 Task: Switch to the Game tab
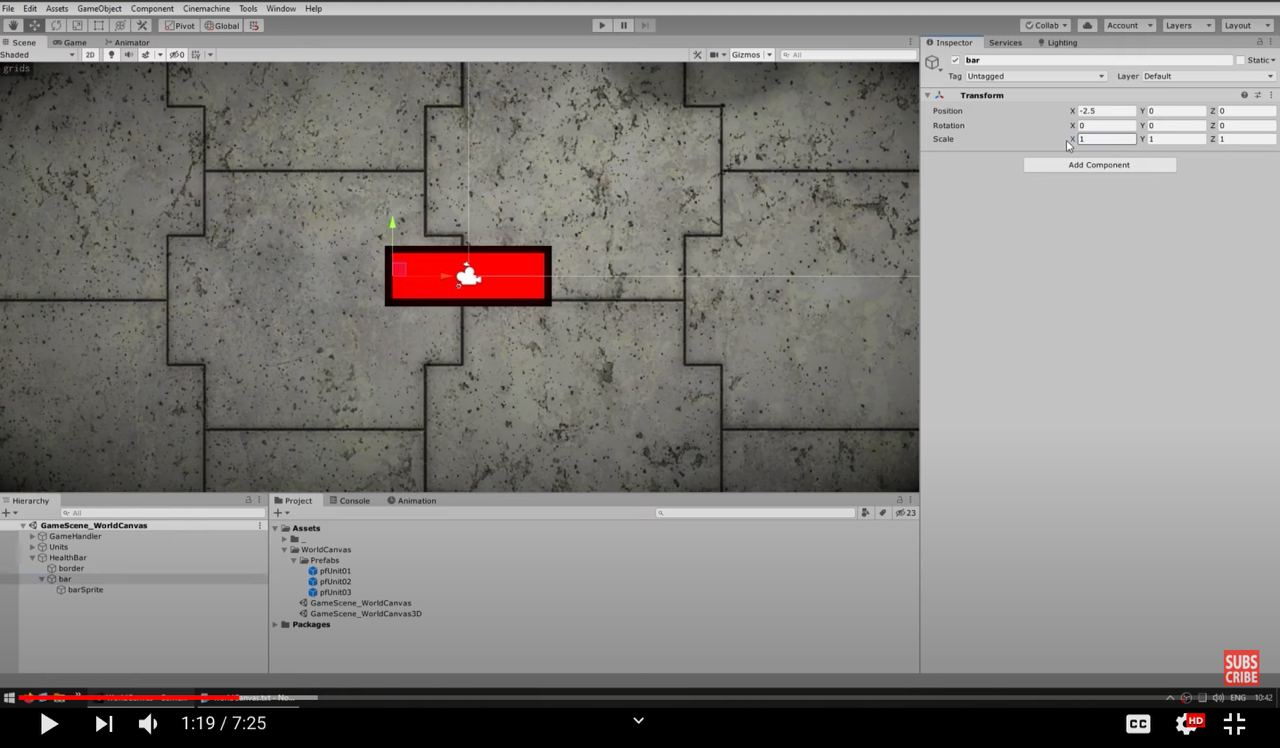click(70, 42)
